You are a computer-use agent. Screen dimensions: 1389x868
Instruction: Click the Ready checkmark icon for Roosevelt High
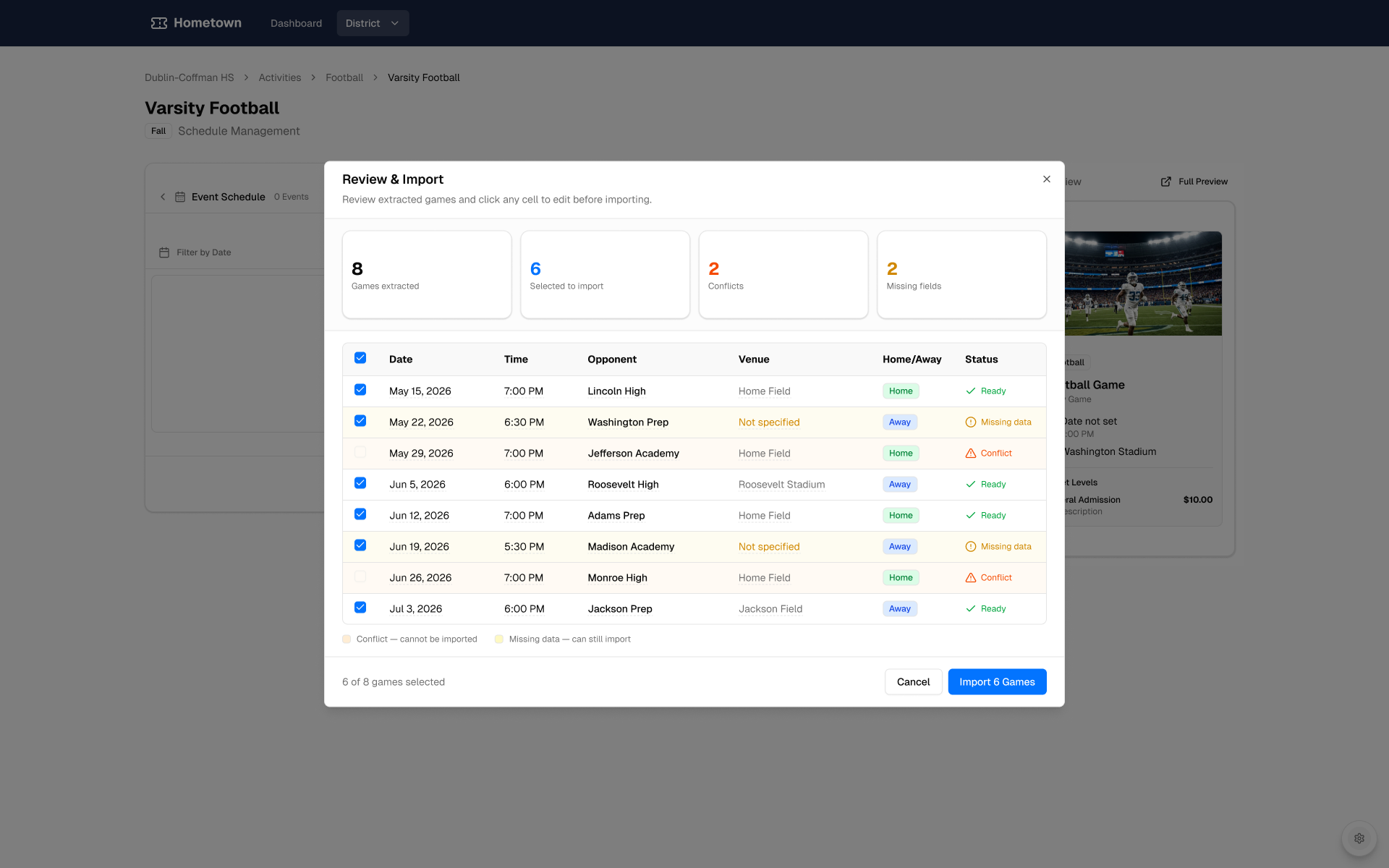tap(971, 485)
